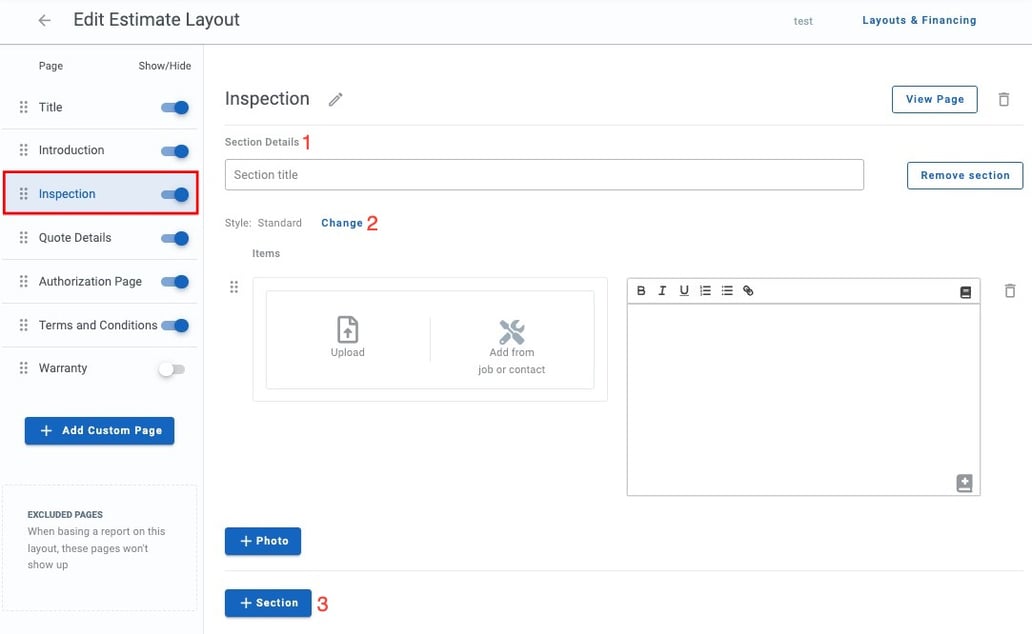Click the pencil icon to rename Inspection
1032x634 pixels.
(x=335, y=99)
